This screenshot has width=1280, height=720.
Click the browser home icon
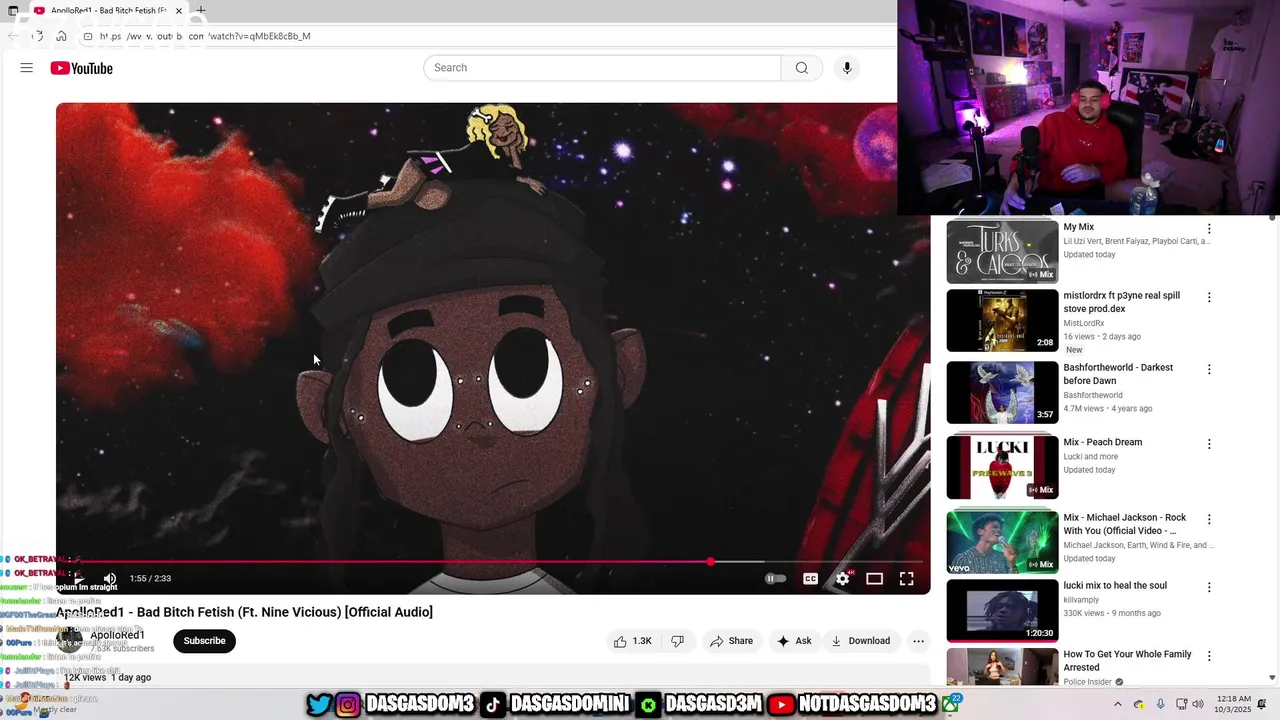coord(61,36)
